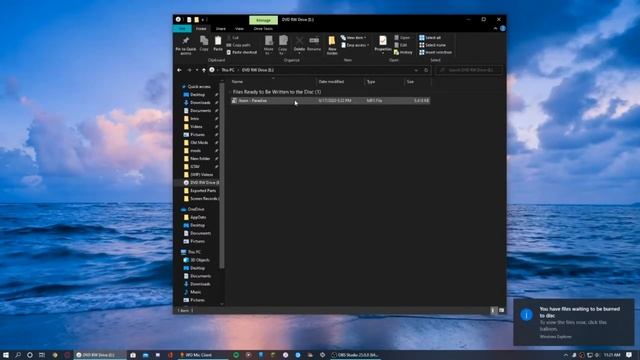This screenshot has height=360, width=640.
Task: Click the green Manage contextual tab
Action: [x=263, y=20]
